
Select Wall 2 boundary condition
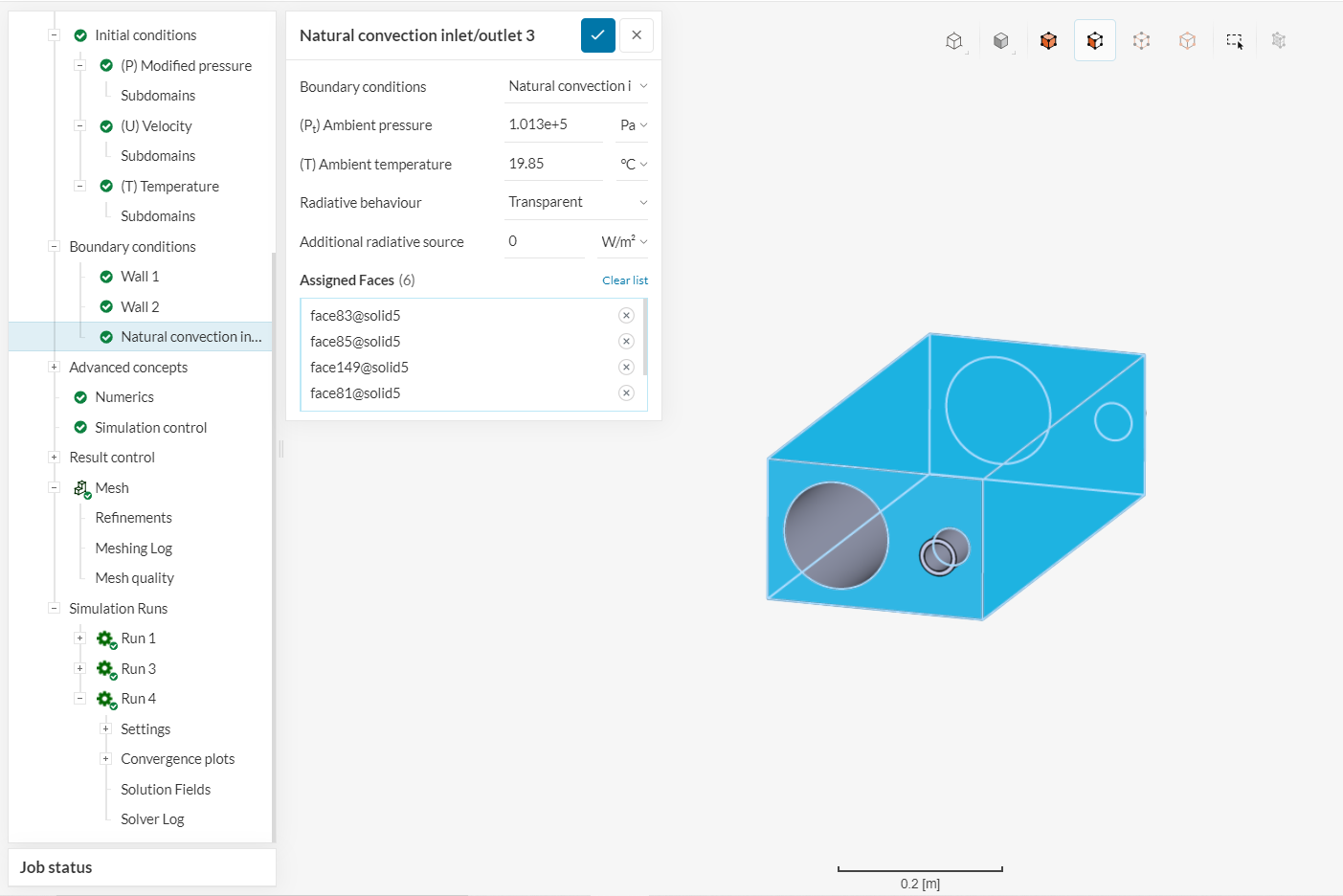click(140, 307)
